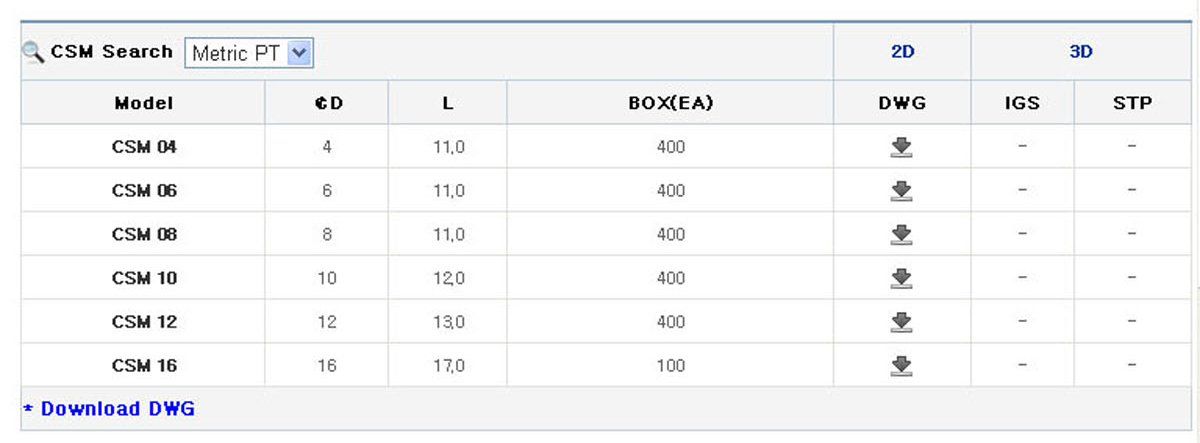Click the DWG column header
1200x443 pixels.
click(x=902, y=103)
